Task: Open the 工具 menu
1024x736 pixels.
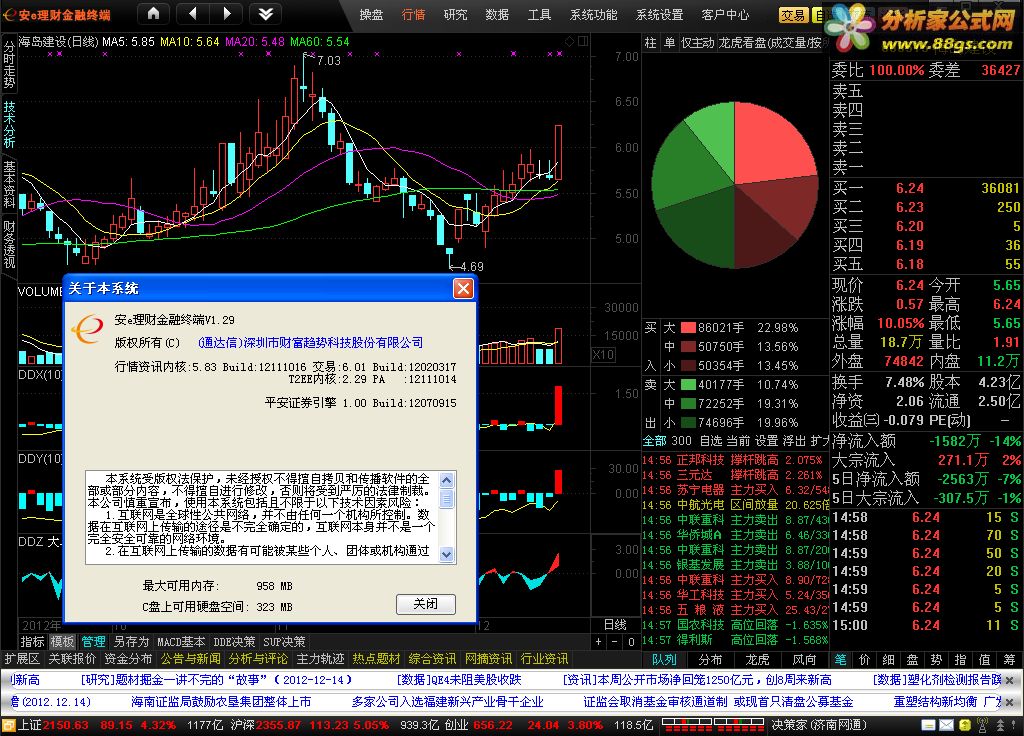Action: tap(539, 14)
